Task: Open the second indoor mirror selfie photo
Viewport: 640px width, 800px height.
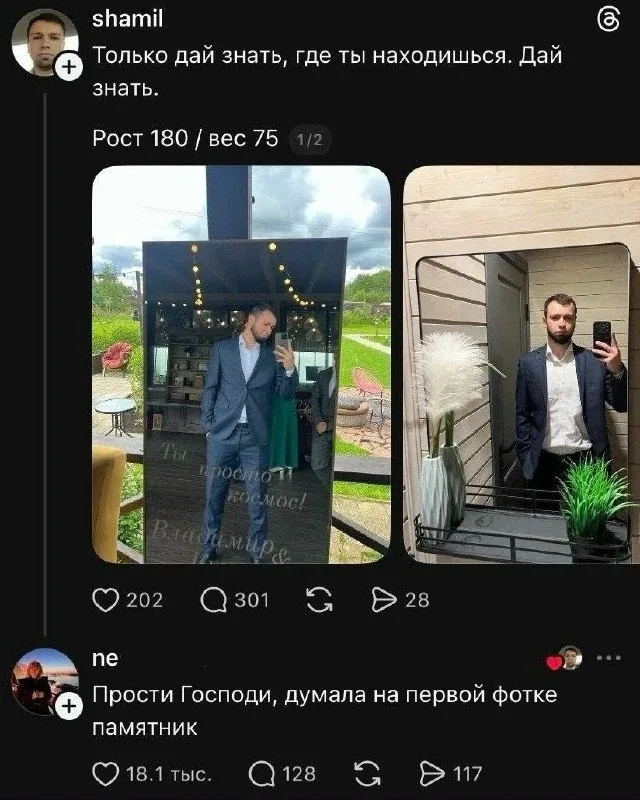Action: 520,365
